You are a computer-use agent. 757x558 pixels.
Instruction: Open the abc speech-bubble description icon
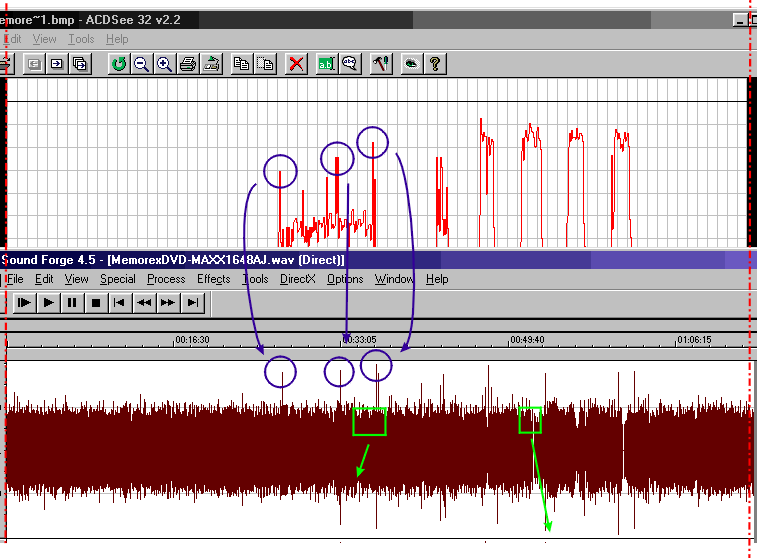(350, 64)
